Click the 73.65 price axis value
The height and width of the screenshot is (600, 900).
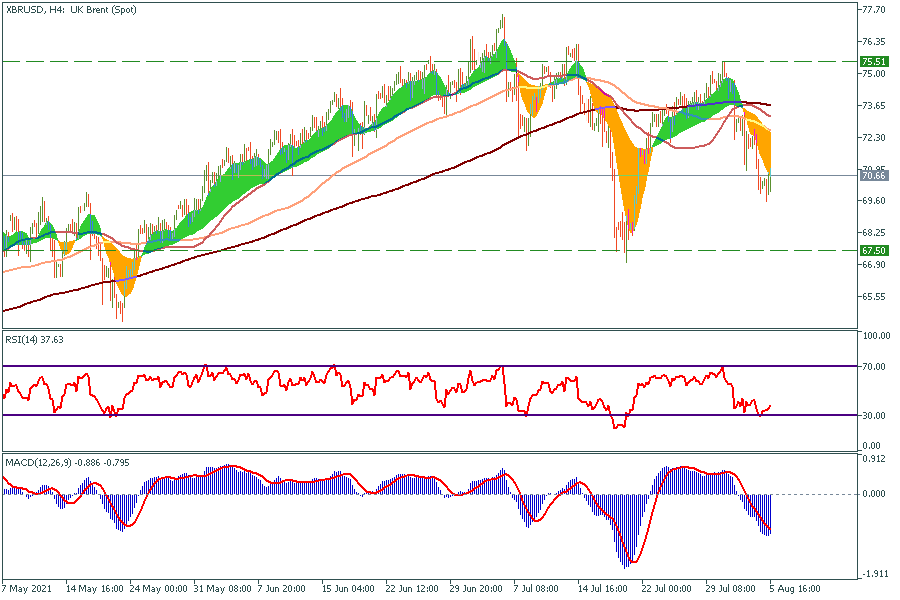pos(873,106)
